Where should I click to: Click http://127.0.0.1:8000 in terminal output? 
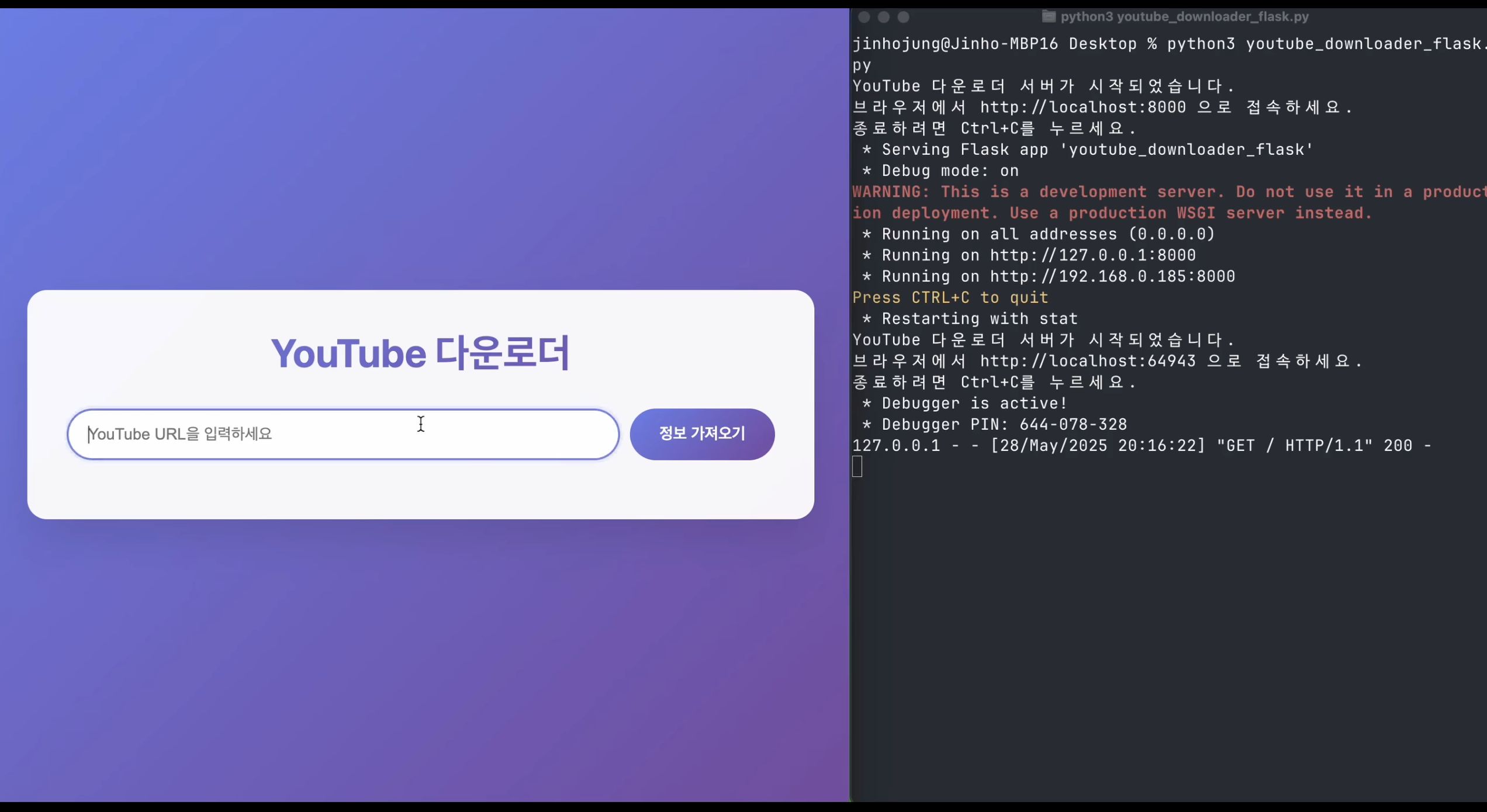(1092, 255)
